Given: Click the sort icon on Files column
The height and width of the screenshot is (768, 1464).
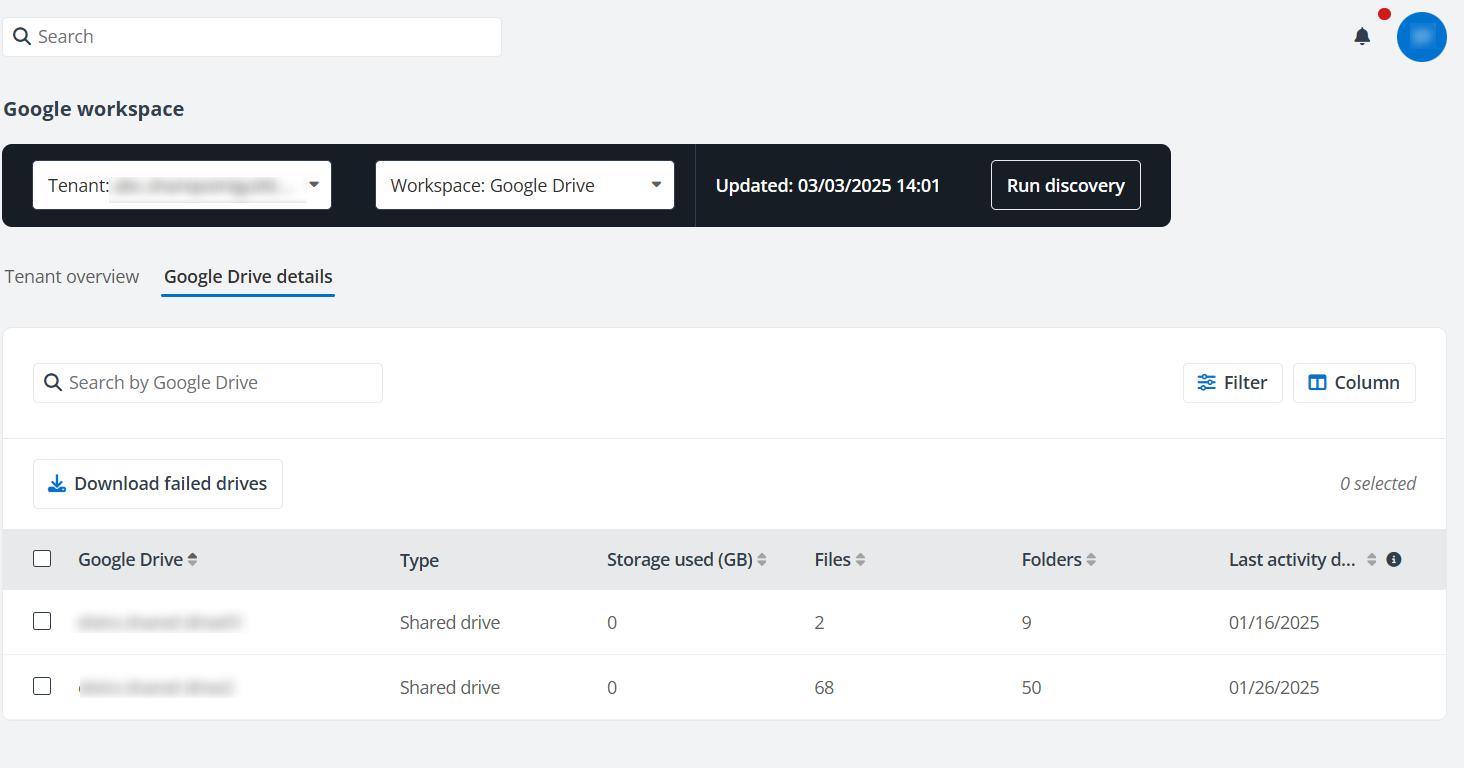Looking at the screenshot, I should pos(862,559).
